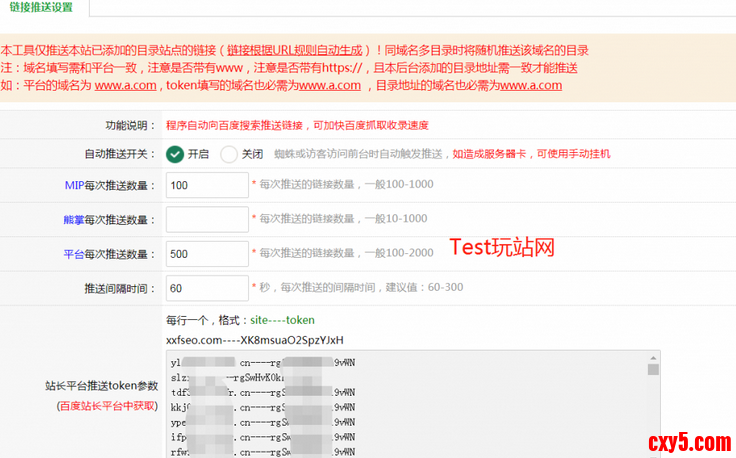Image resolution: width=736 pixels, height=458 pixels.
Task: Click the blue 熊掌 label link
Action: (76, 220)
